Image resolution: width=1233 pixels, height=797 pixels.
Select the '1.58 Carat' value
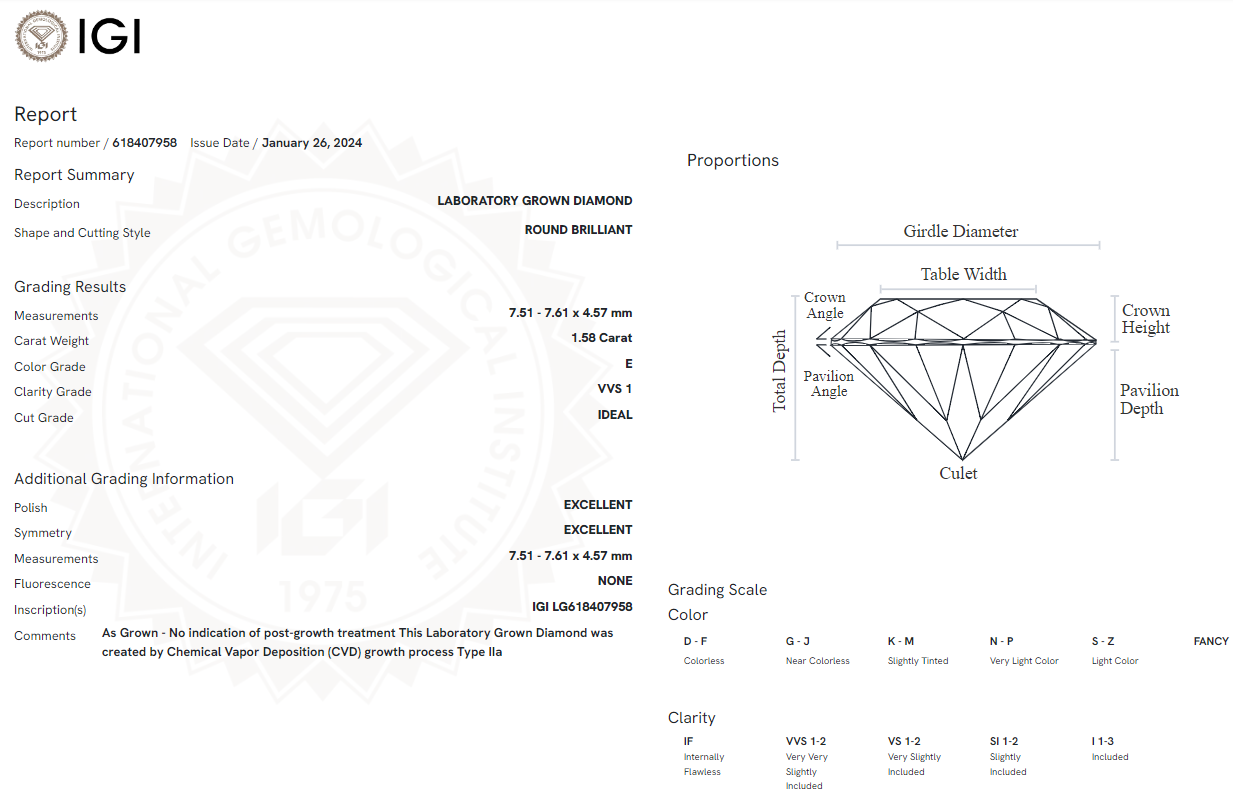coord(602,338)
